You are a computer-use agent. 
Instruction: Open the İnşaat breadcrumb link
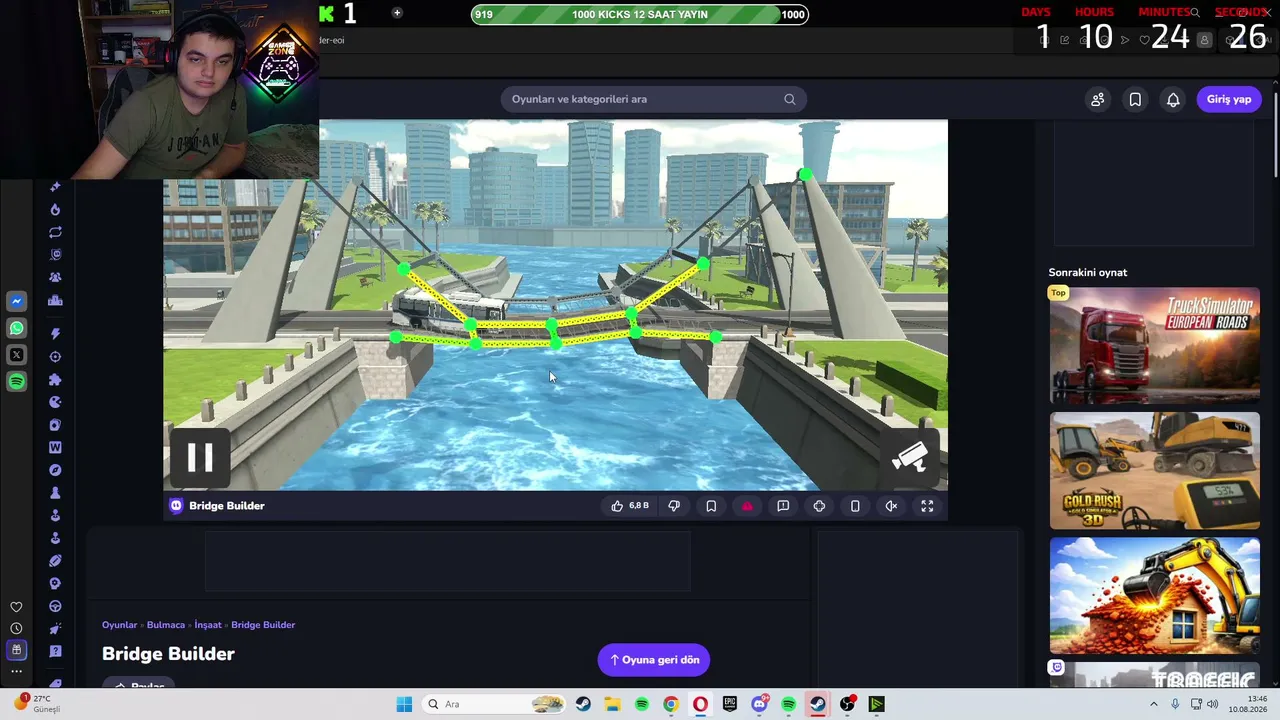pyautogui.click(x=208, y=625)
